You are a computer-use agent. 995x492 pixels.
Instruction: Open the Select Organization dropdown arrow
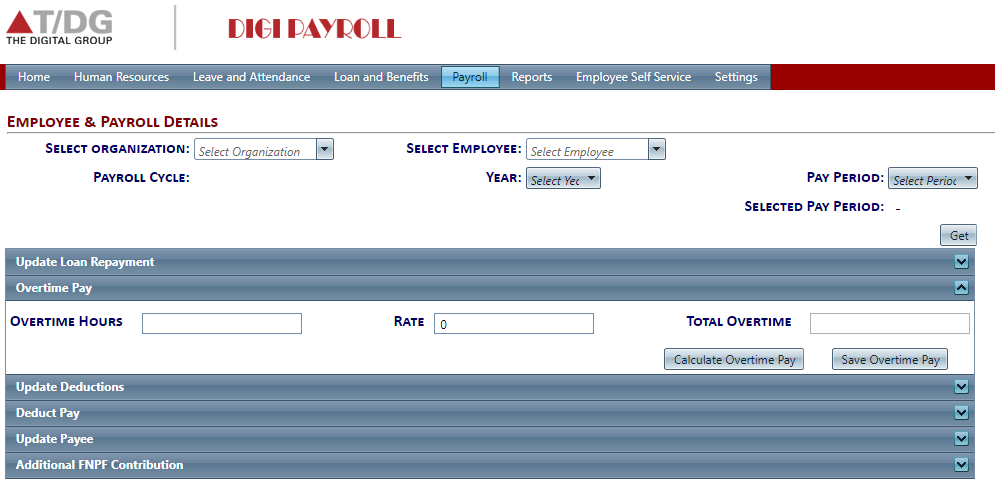coord(324,150)
